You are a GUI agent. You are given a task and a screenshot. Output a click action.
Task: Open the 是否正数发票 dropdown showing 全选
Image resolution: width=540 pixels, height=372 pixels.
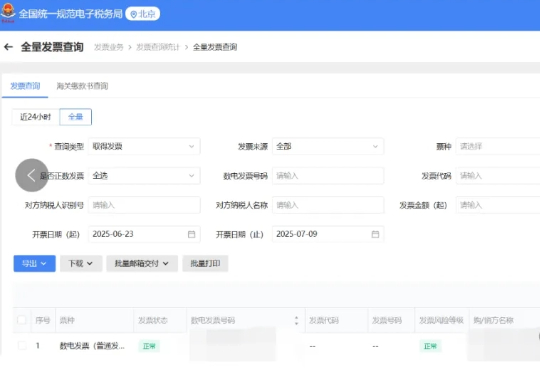pos(144,176)
